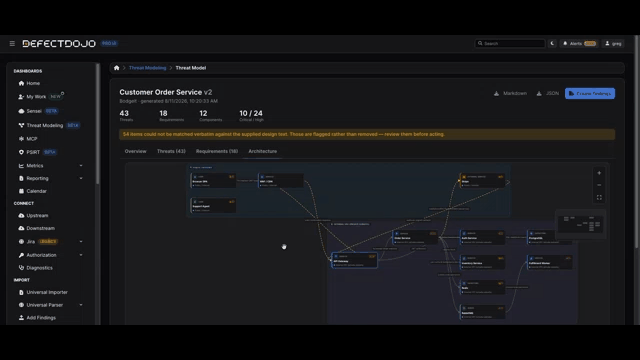Open Downstream in the sidebar

[x=40, y=228]
